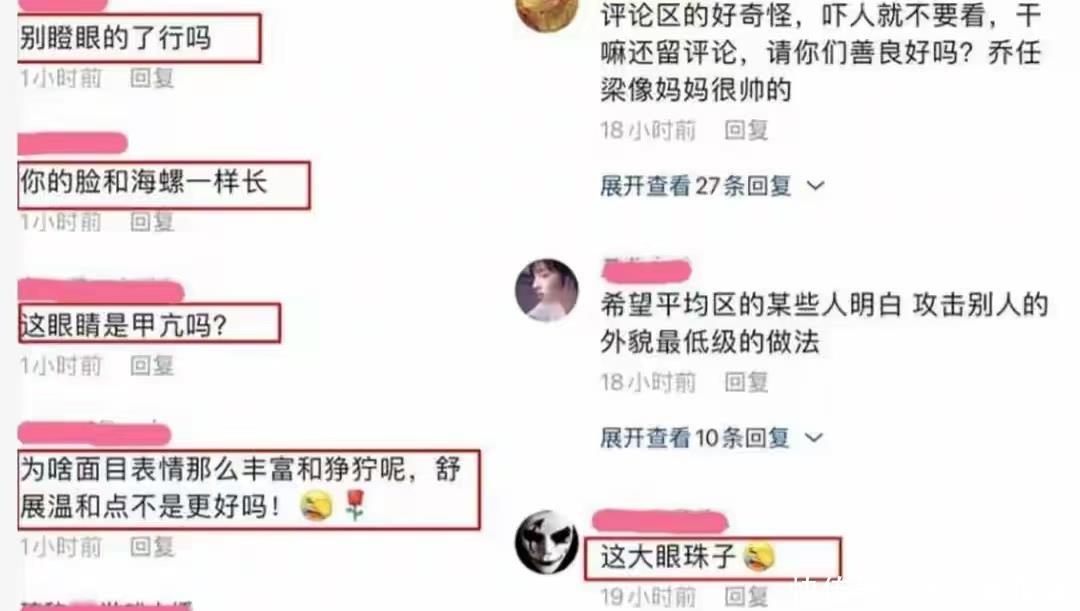Reply to the comment 这大眼珠子
Viewport: 1080px width, 611px height.
click(746, 596)
